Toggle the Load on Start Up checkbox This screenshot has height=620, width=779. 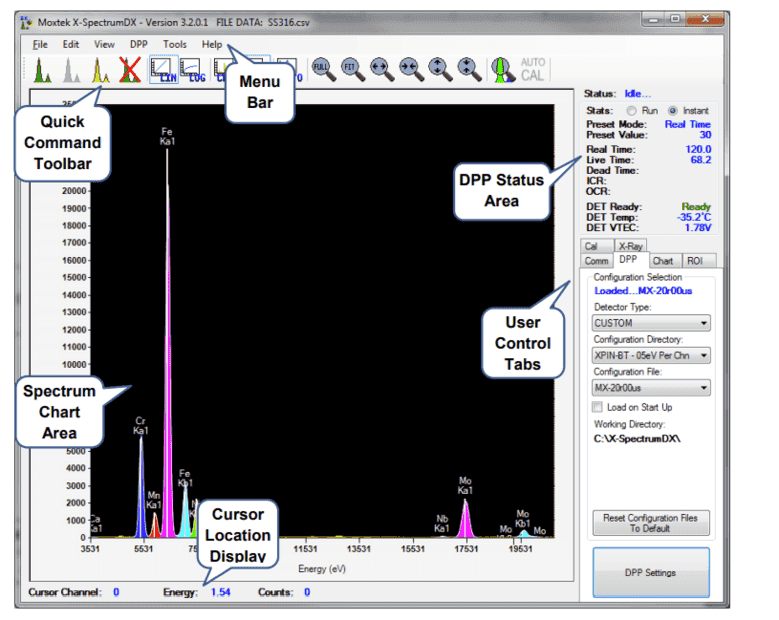click(597, 407)
